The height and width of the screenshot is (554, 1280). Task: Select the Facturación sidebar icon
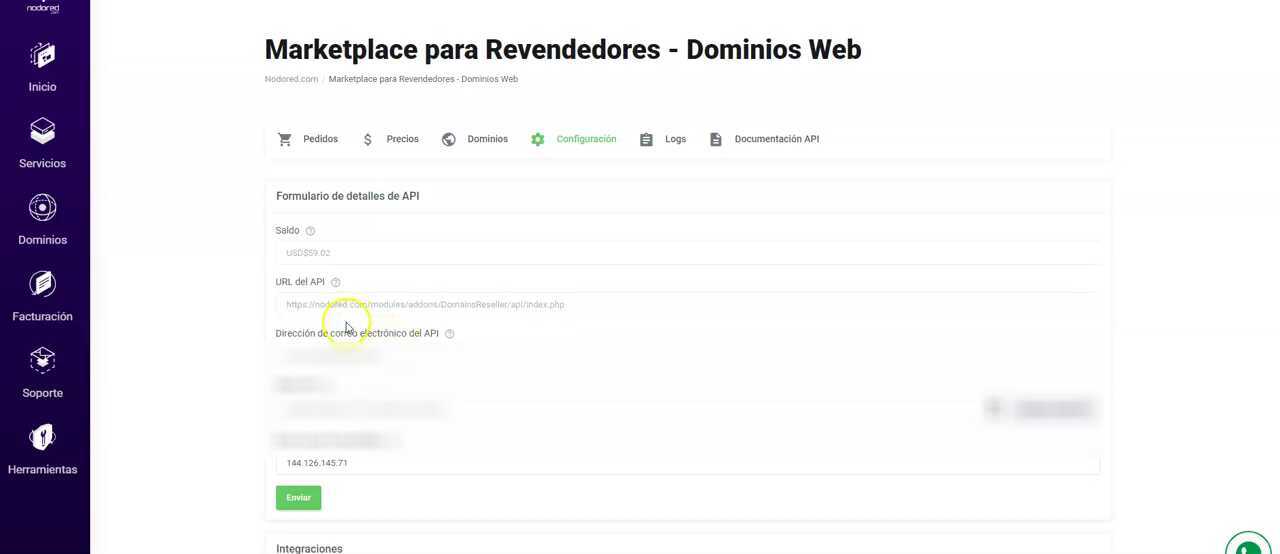tap(42, 284)
